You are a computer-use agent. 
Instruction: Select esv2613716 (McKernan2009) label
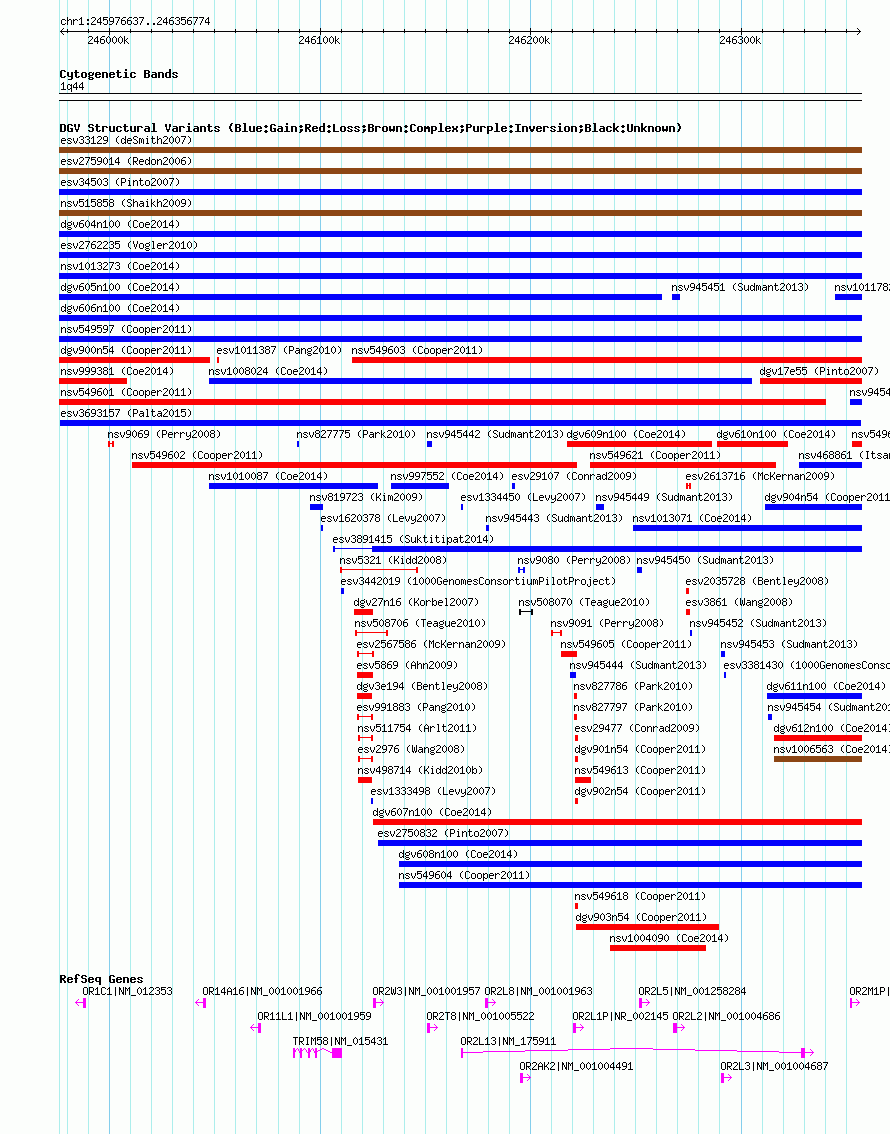[760, 476]
